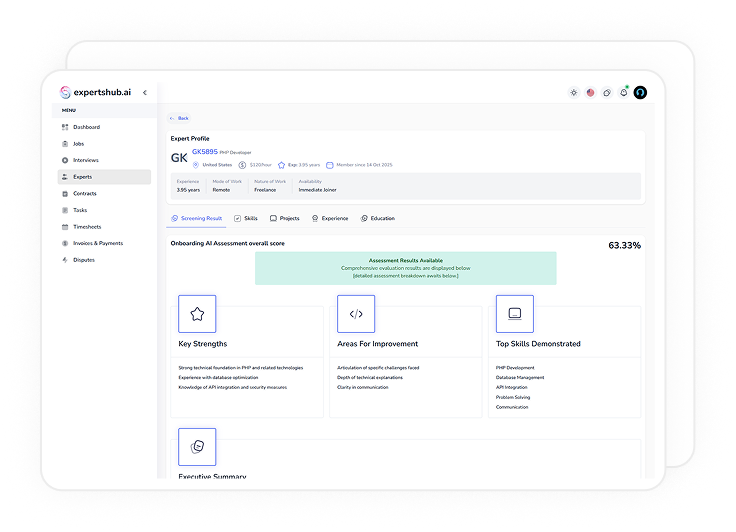Screen dimensions: 736x532
Task: Open the Projects tab
Action: (284, 218)
